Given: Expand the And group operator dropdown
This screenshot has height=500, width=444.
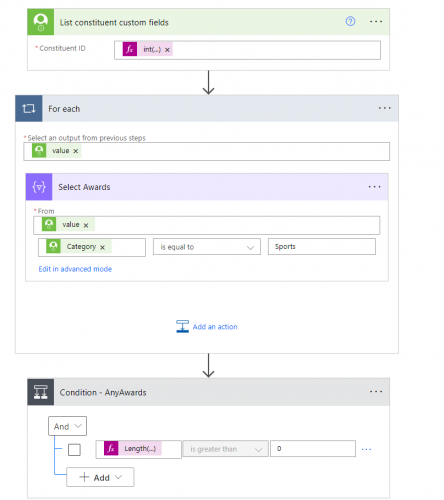Looking at the screenshot, I should (67, 426).
